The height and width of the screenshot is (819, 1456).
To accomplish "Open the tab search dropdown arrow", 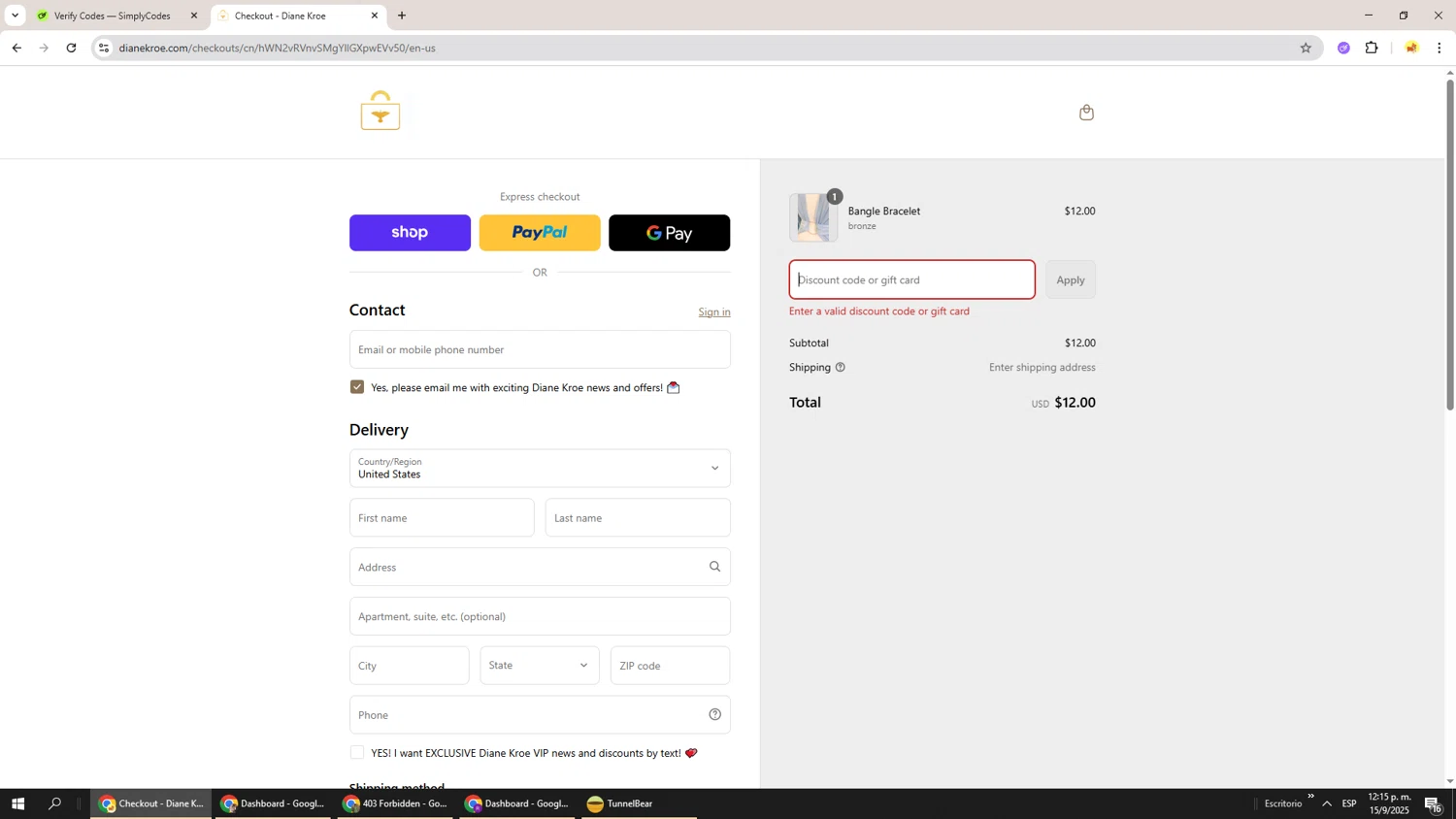I will click(x=15, y=16).
